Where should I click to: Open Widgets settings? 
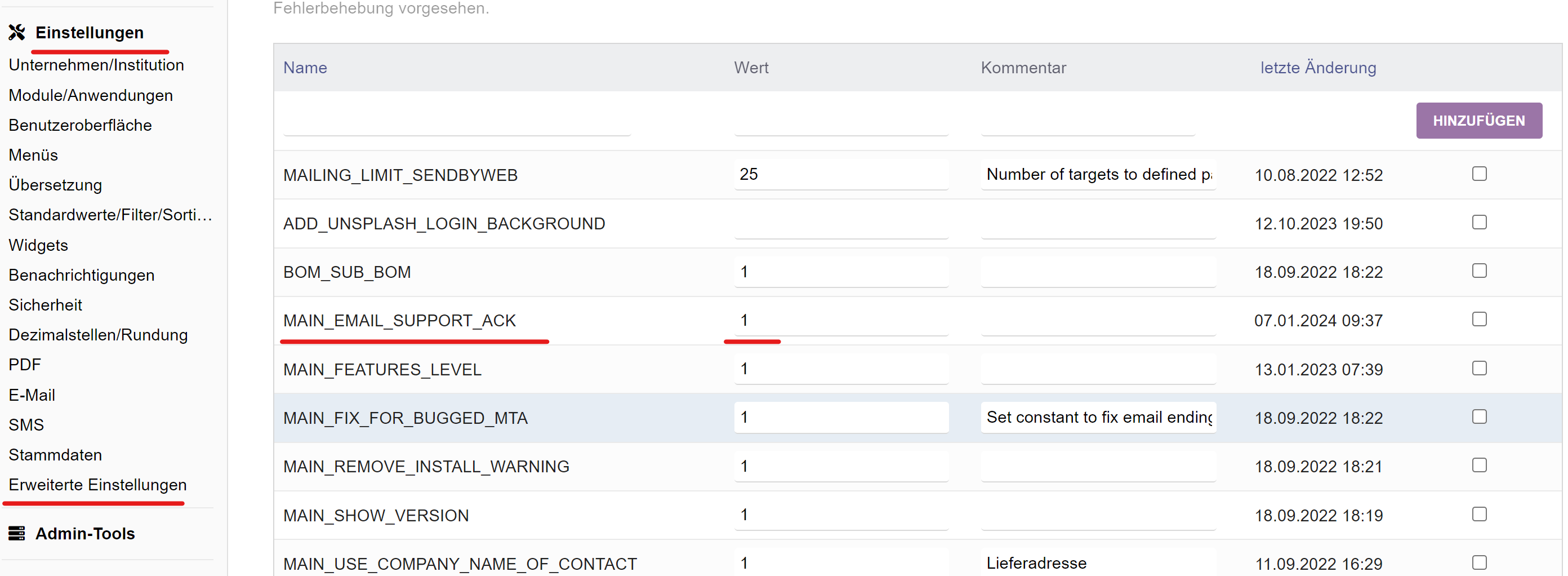(x=38, y=245)
